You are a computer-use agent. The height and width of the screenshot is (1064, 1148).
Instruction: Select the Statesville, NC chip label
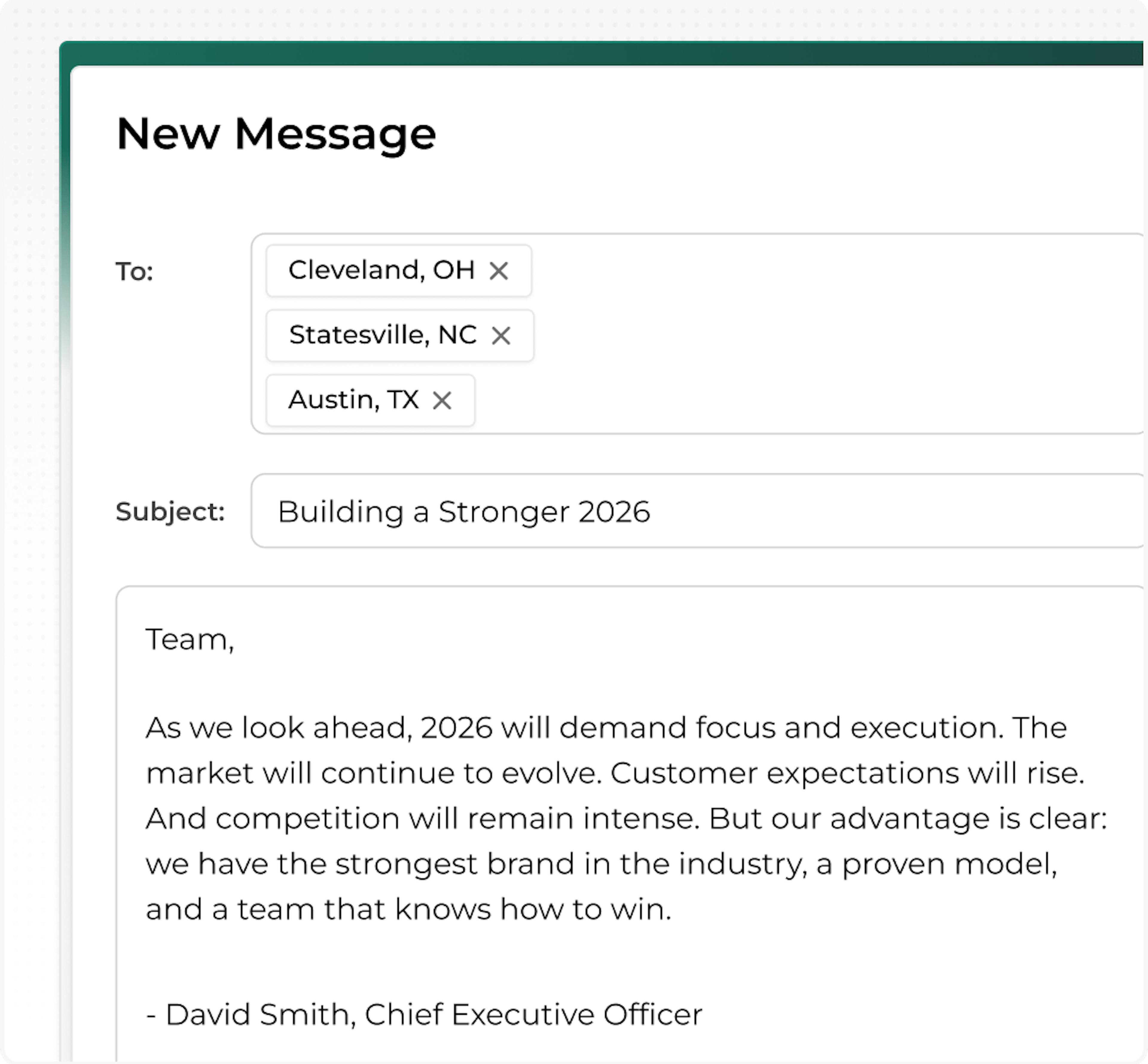(383, 335)
